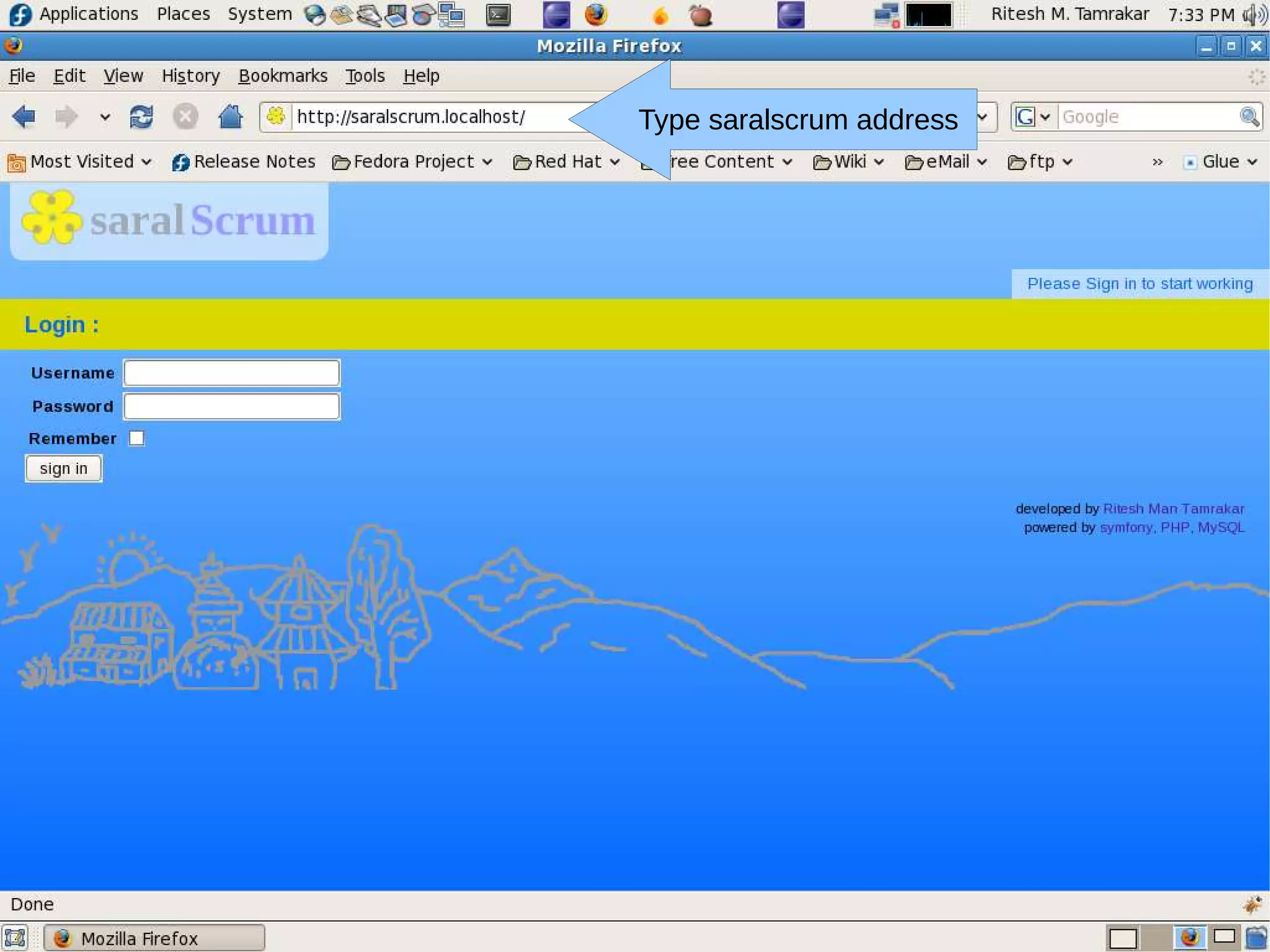Click the Username input field
This screenshot has width=1270, height=952.
click(x=231, y=373)
